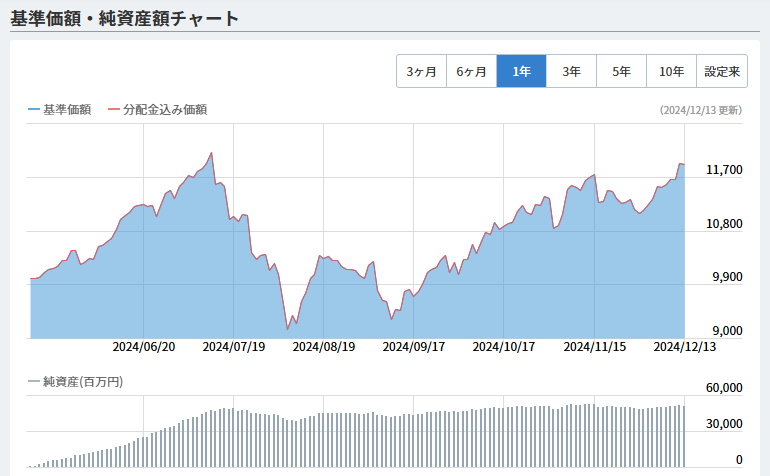
Task: Switch chart to 10年 period
Action: 671,71
